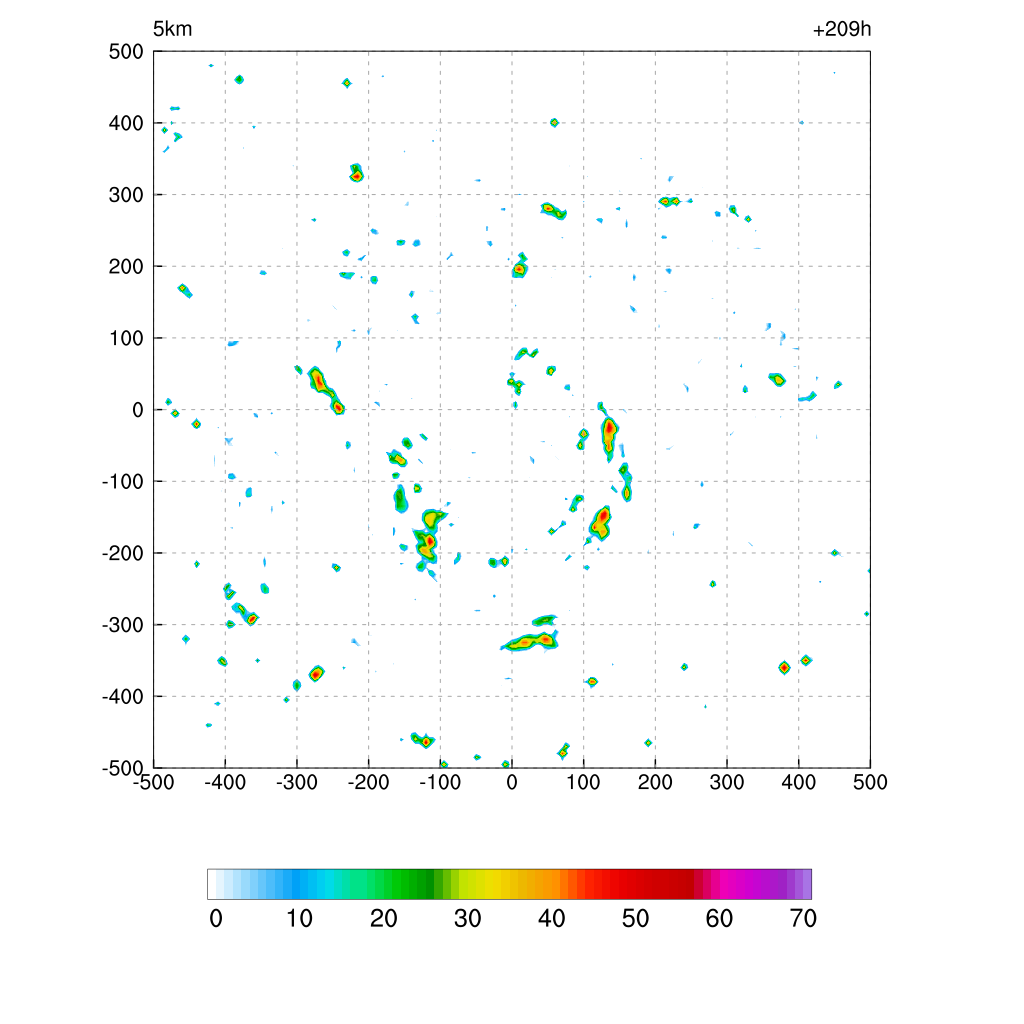1024x1024 pixels.
Task: Click the green colorbar segment at 20
Action: click(383, 884)
